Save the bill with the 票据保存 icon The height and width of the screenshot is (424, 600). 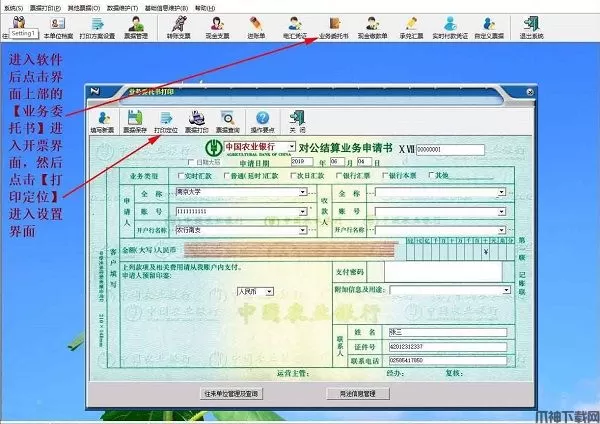135,122
